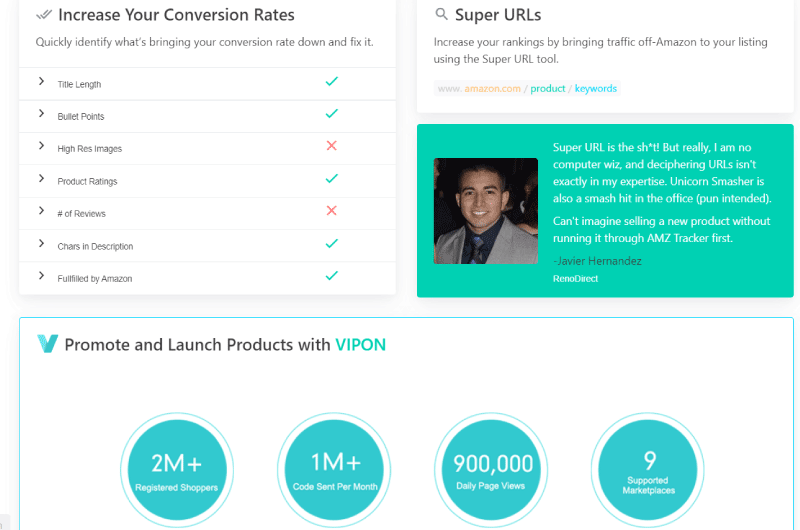Click the '# of Reviews' label

point(82,214)
